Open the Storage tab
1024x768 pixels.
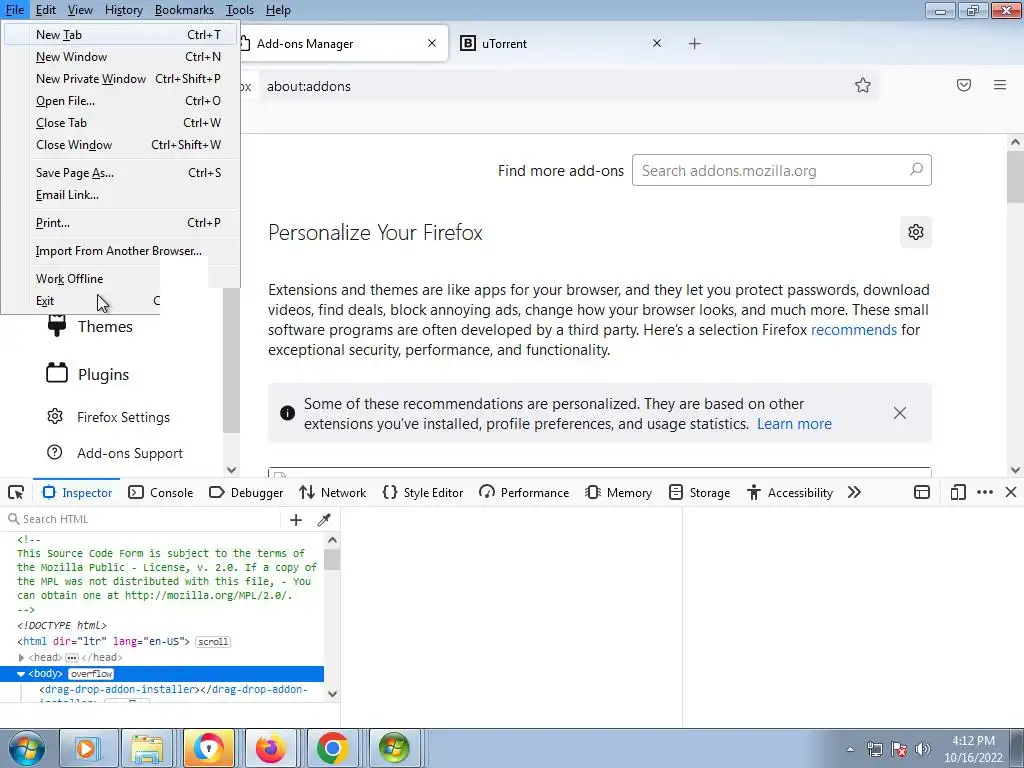coord(699,492)
